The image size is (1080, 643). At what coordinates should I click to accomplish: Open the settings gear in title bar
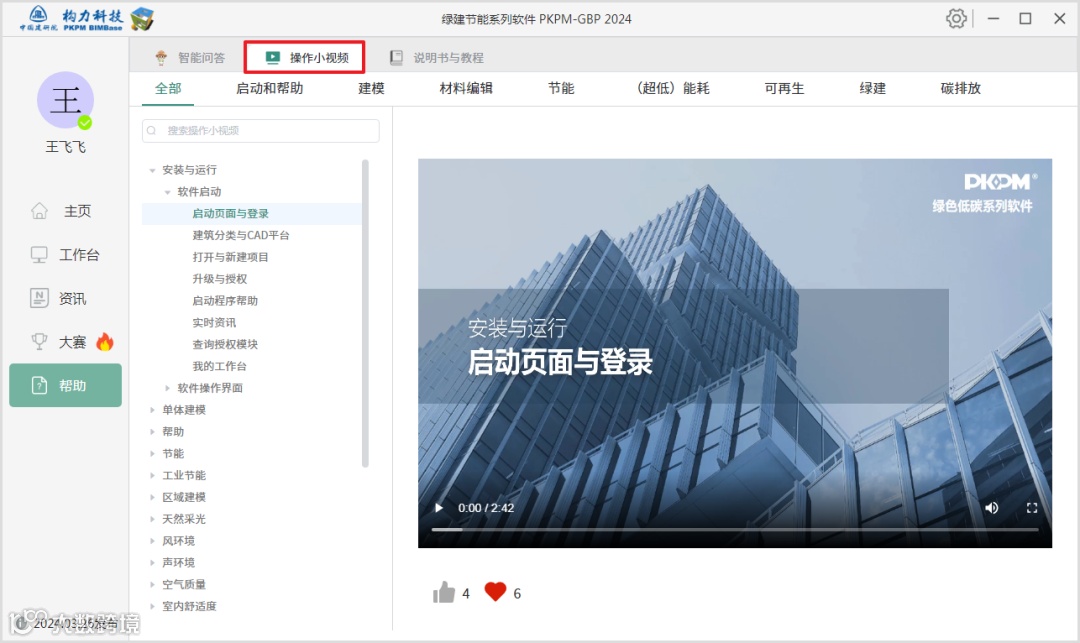click(956, 19)
